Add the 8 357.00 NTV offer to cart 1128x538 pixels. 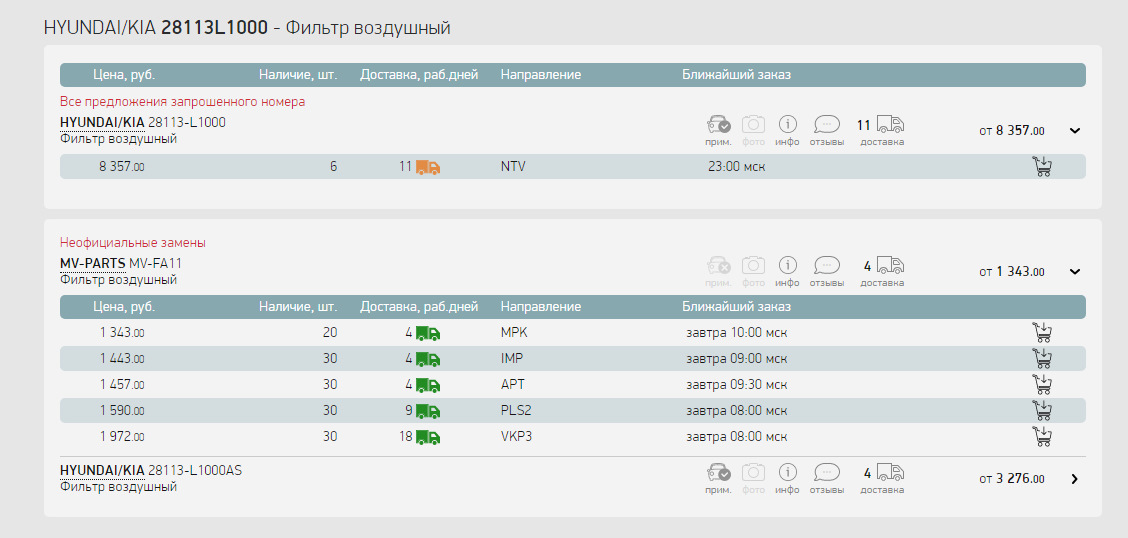click(1042, 167)
